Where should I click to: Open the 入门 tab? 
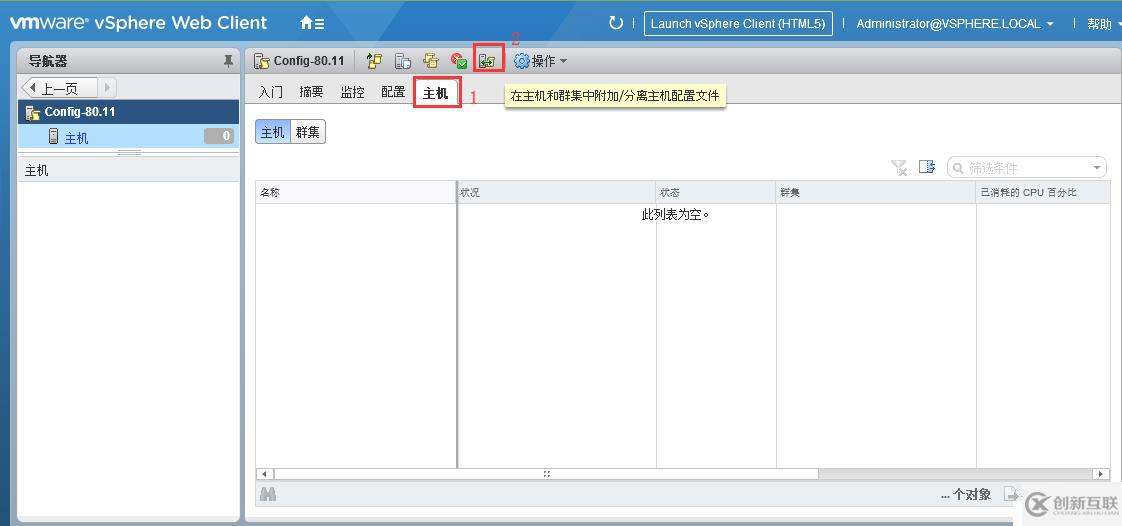(x=270, y=92)
